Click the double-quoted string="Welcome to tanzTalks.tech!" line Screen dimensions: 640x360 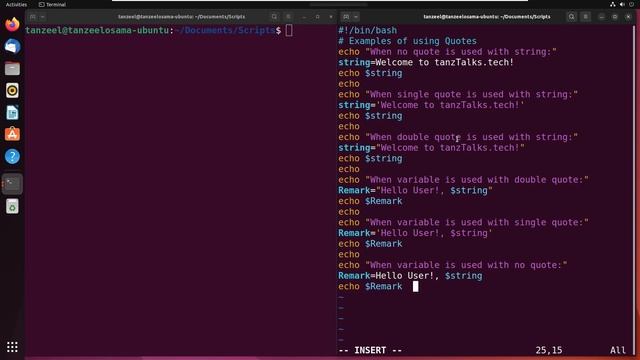[431, 148]
